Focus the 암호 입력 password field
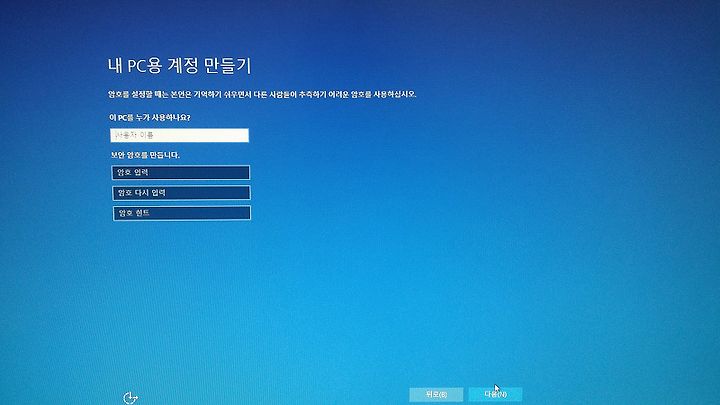This screenshot has width=720, height=405. click(181, 173)
